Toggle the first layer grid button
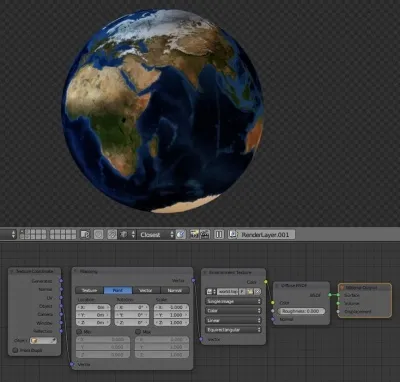Viewport: 400px width, 382px height. tap(22, 232)
